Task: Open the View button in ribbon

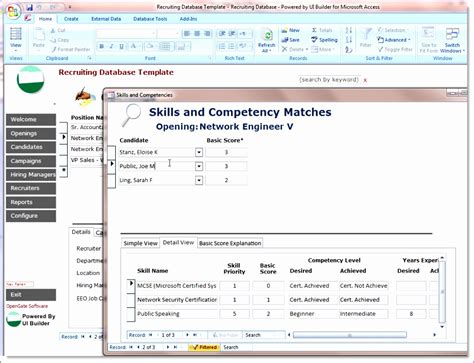Action: (16, 40)
